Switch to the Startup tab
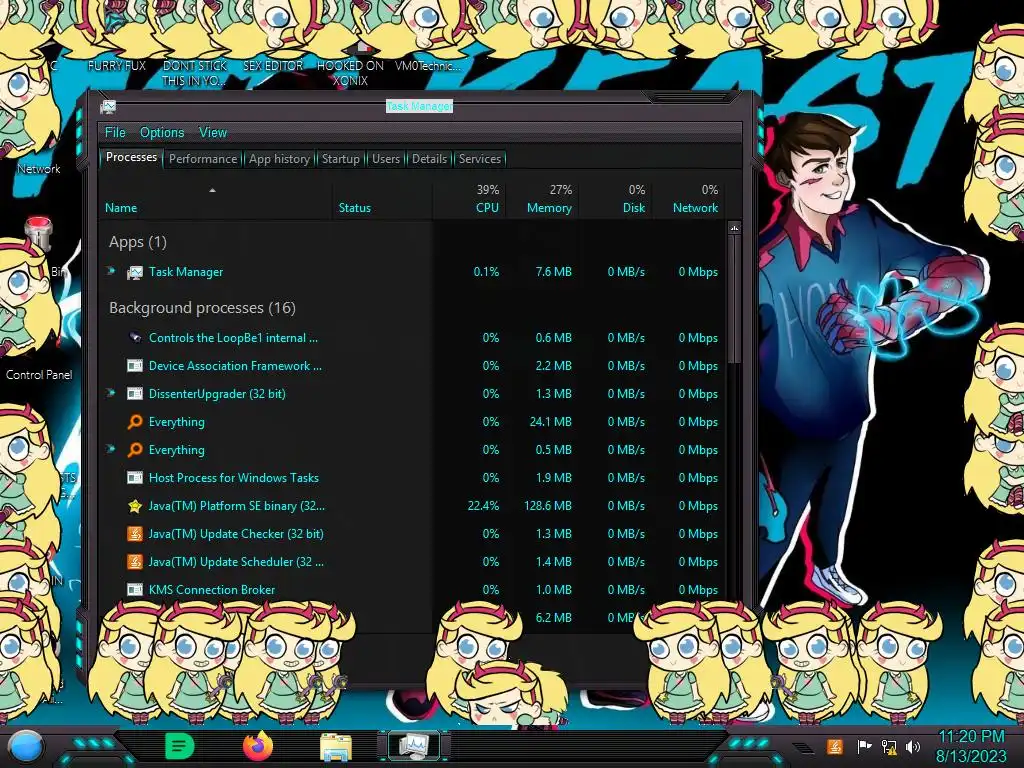The height and width of the screenshot is (768, 1024). pyautogui.click(x=341, y=159)
